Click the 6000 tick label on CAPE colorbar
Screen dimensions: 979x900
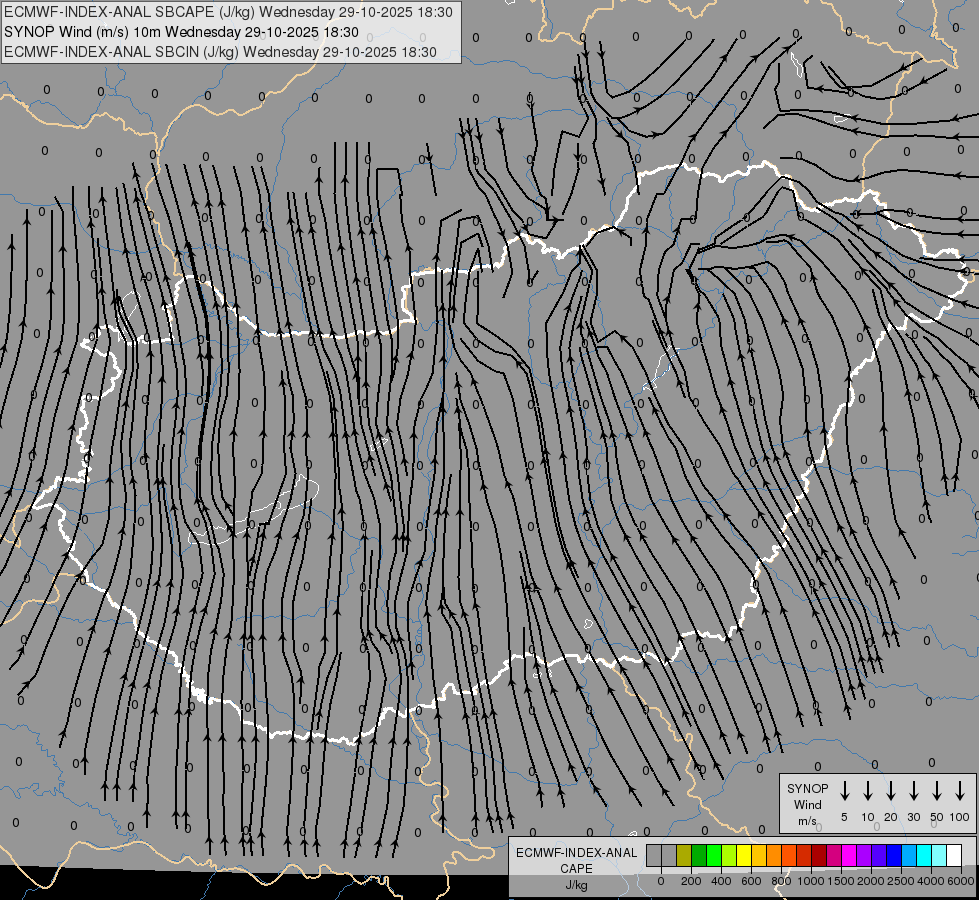click(960, 881)
